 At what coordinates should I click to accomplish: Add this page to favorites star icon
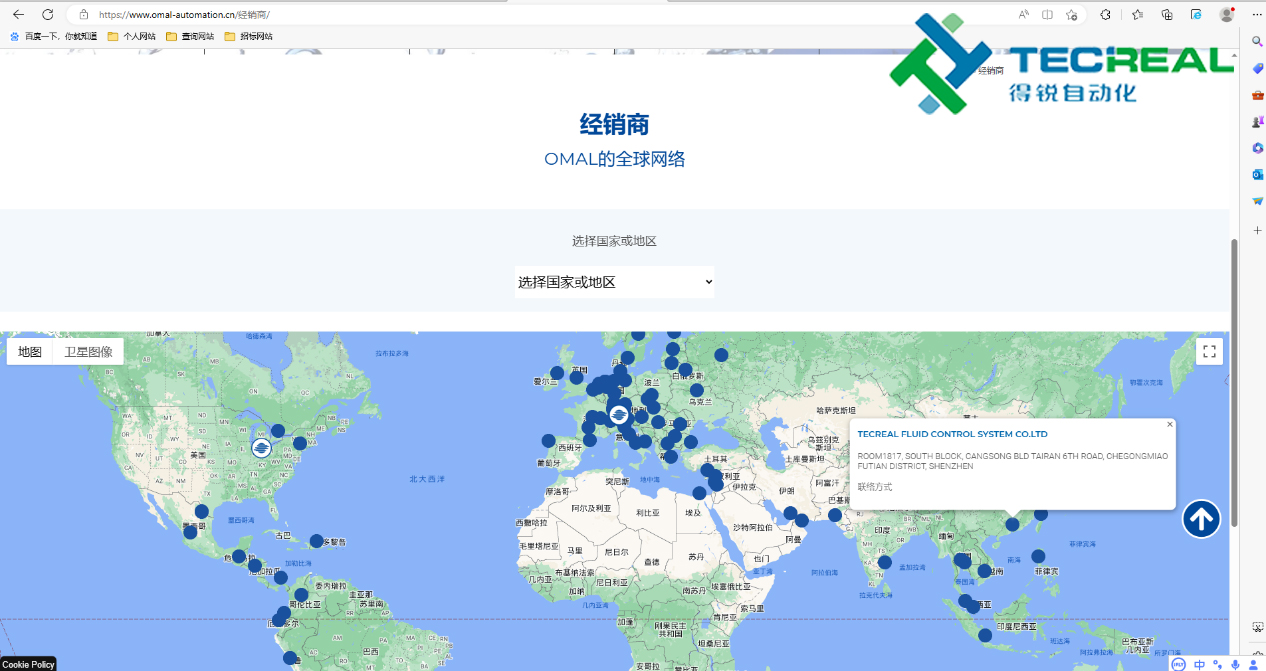(1071, 15)
